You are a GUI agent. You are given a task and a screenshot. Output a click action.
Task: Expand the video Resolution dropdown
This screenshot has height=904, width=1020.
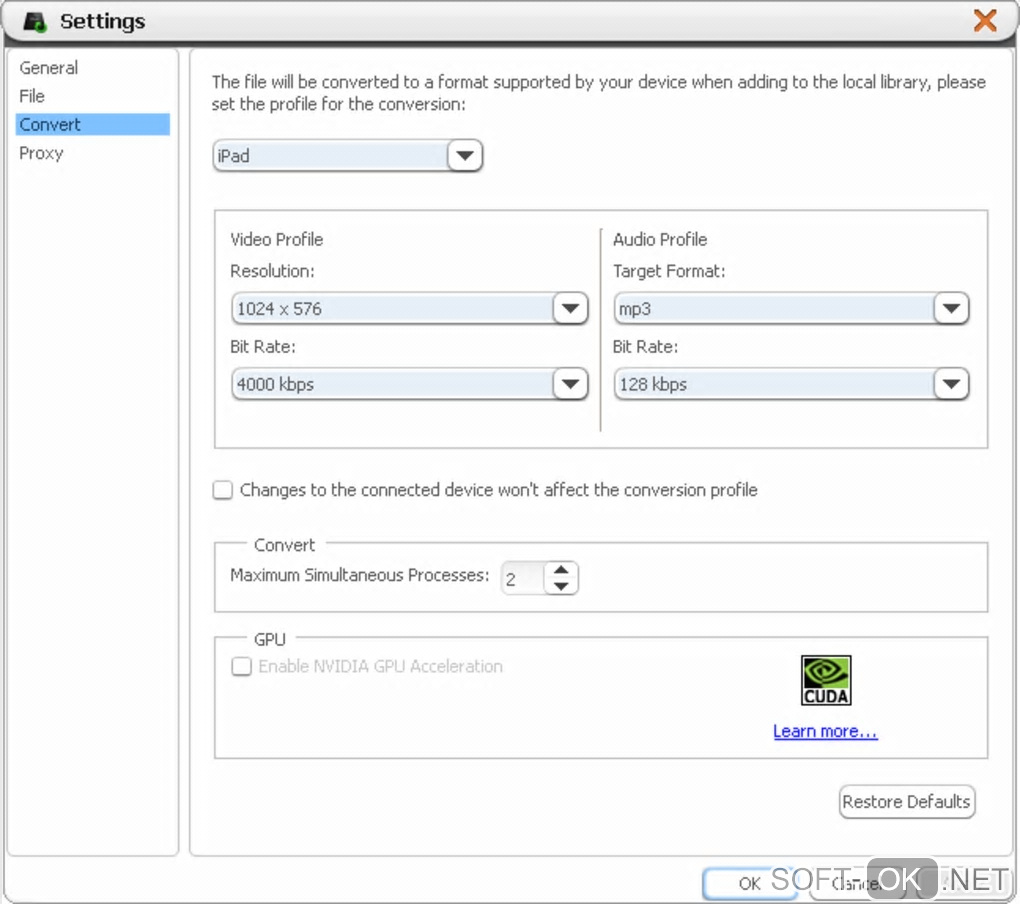tap(570, 309)
